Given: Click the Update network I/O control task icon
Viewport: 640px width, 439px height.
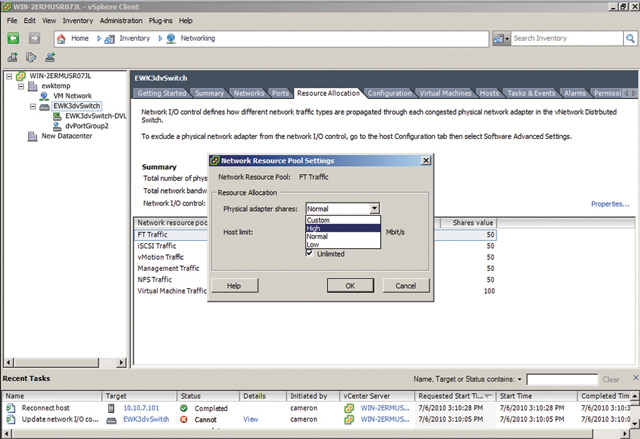Looking at the screenshot, I should coord(11,419).
